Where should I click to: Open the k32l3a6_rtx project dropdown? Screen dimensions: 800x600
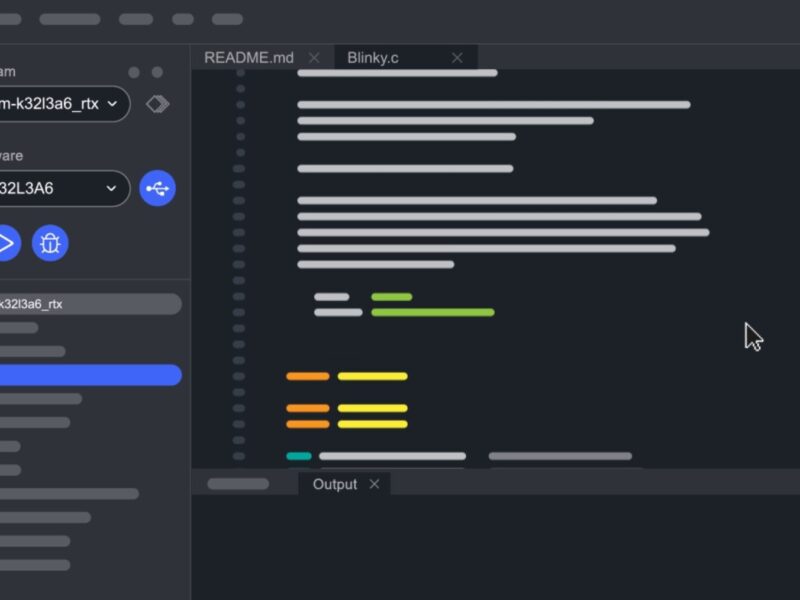click(60, 104)
